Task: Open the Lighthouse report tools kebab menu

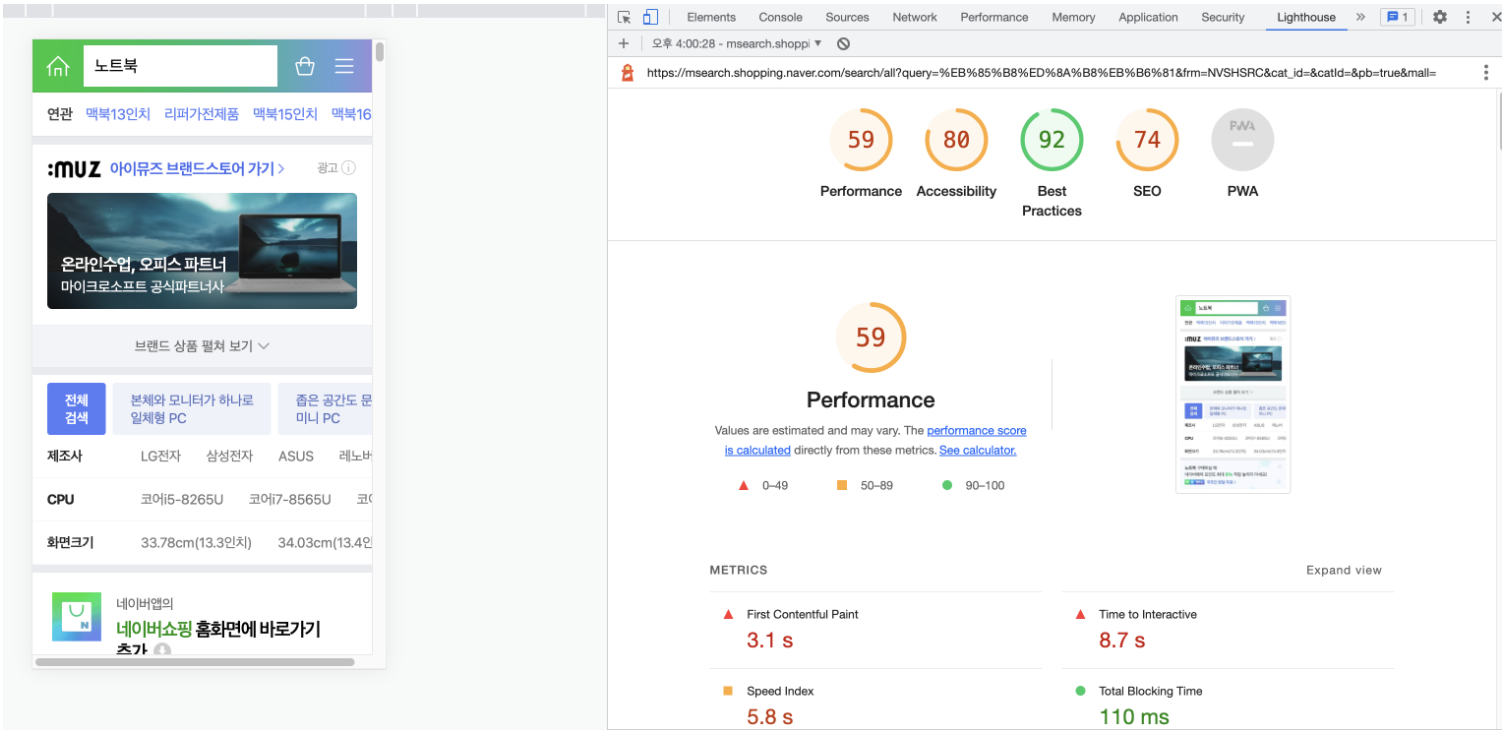Action: coord(1486,73)
